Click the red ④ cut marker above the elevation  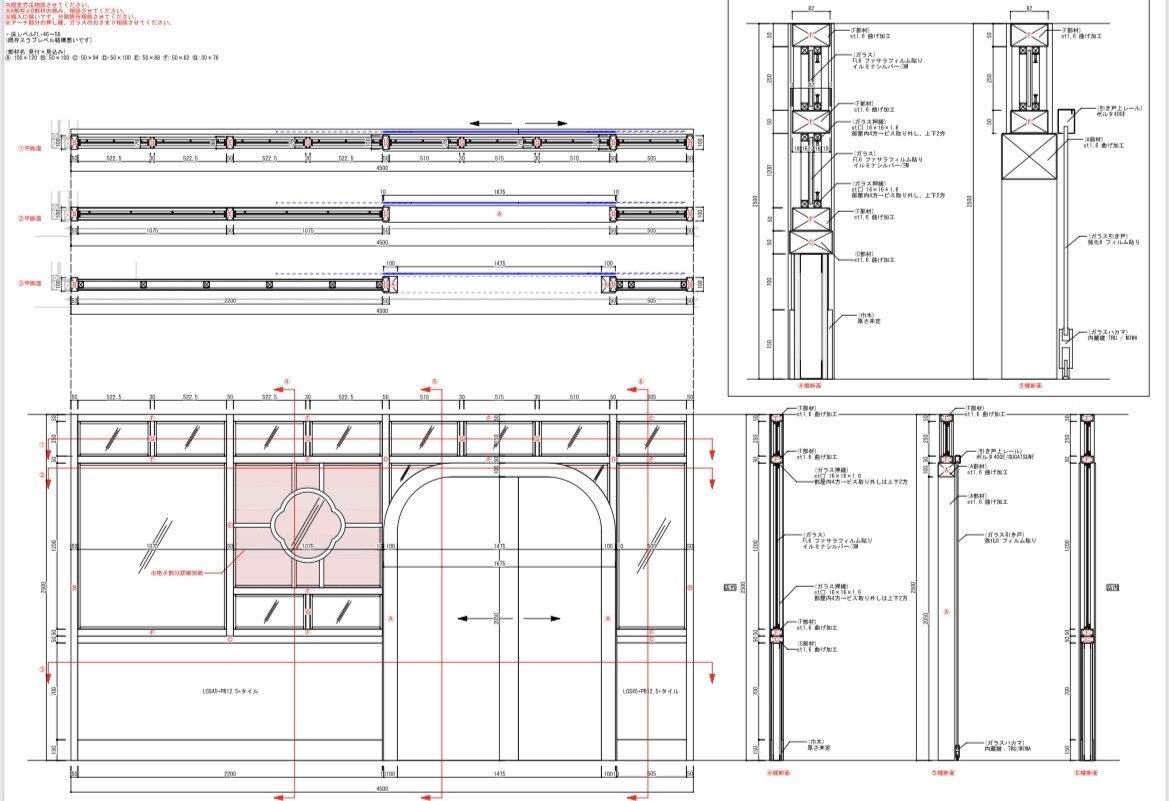286,383
